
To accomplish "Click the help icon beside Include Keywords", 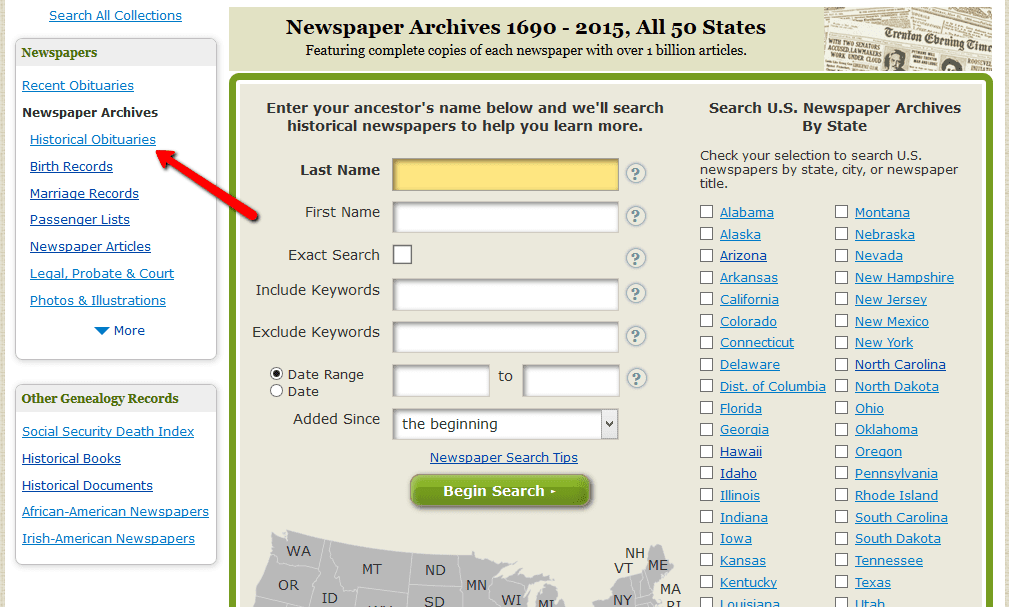I will pos(636,294).
